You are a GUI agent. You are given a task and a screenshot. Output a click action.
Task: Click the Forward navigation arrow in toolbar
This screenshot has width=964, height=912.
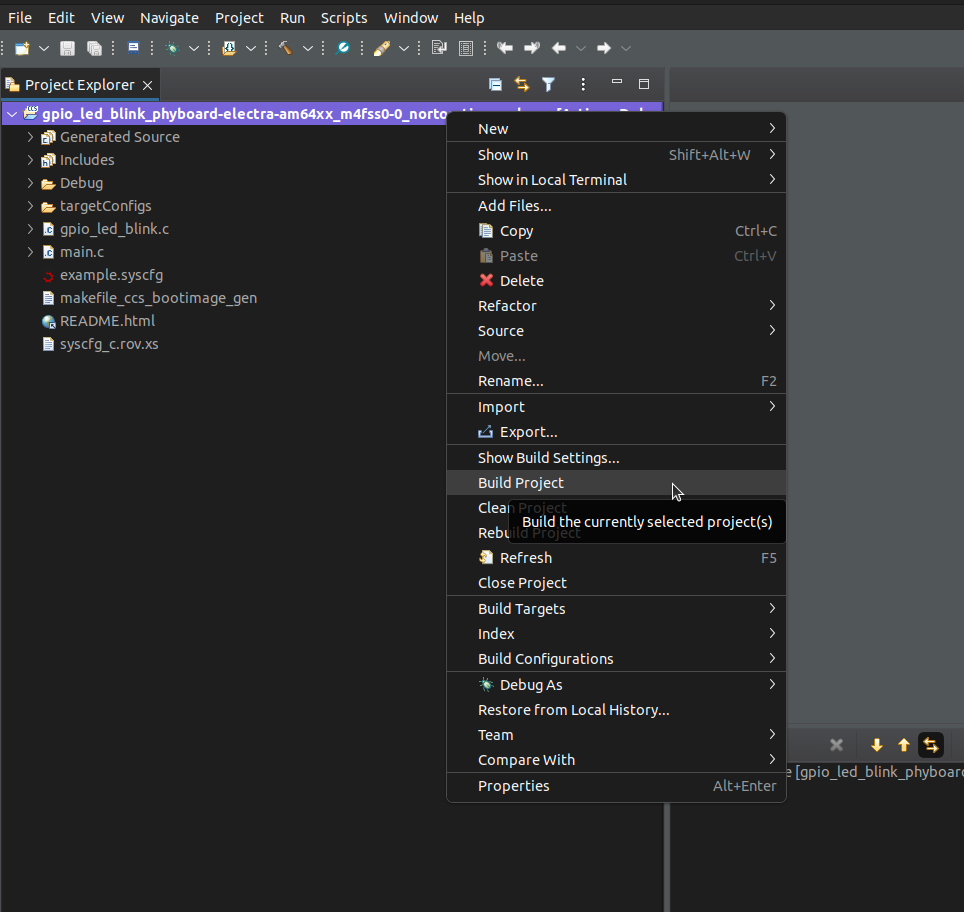pos(604,48)
